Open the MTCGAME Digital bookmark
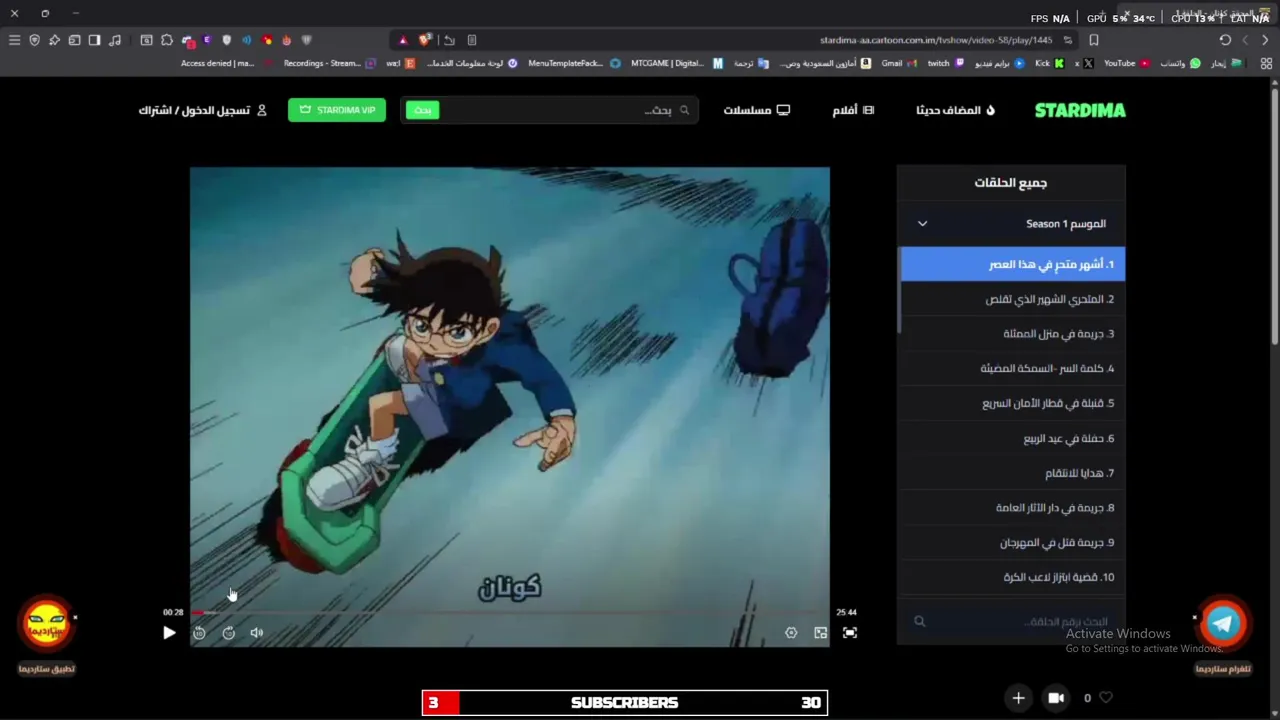1280x720 pixels. pyautogui.click(x=676, y=63)
